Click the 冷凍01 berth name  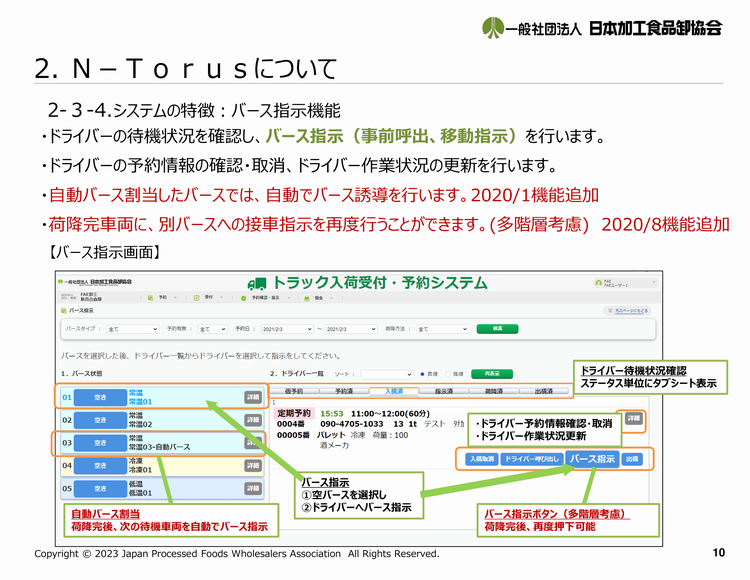coord(140,470)
